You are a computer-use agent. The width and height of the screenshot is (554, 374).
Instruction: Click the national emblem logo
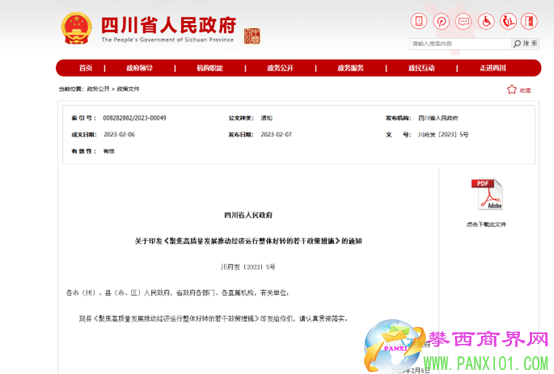point(76,29)
